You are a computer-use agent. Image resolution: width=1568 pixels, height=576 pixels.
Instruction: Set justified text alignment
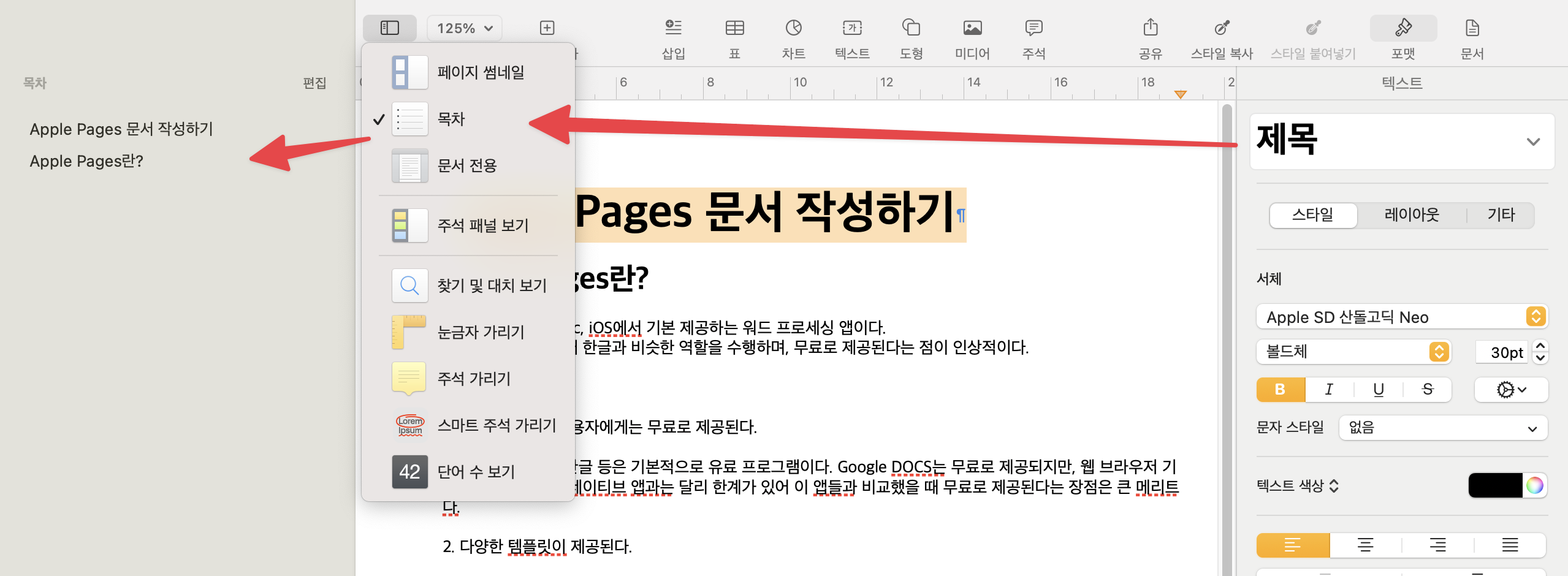[x=1510, y=545]
